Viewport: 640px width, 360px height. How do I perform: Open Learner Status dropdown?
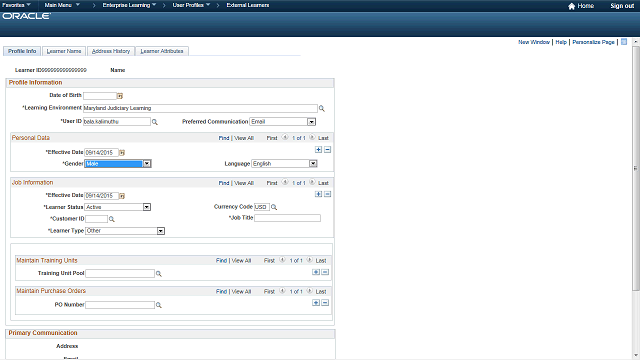point(147,207)
